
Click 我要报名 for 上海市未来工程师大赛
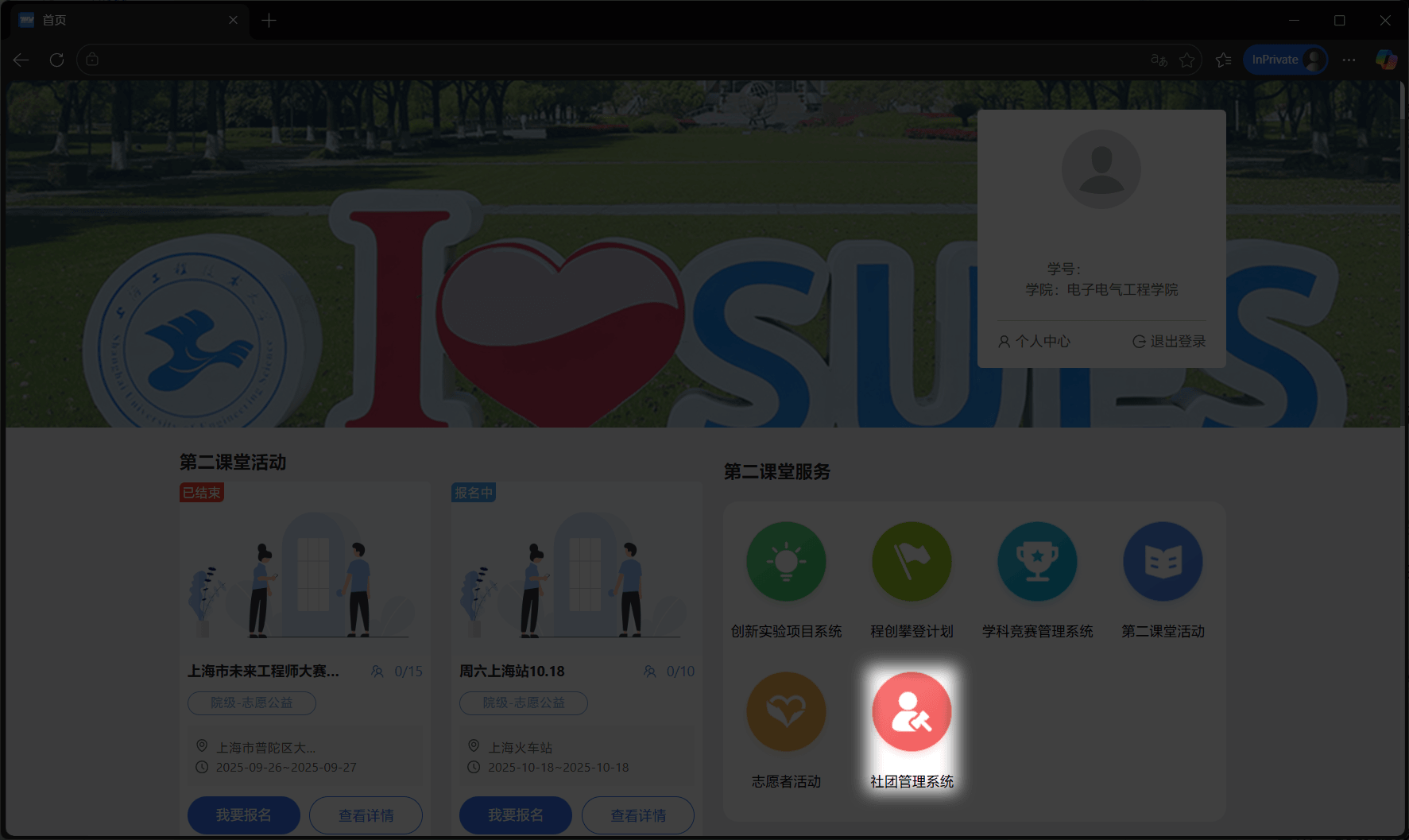click(x=243, y=815)
